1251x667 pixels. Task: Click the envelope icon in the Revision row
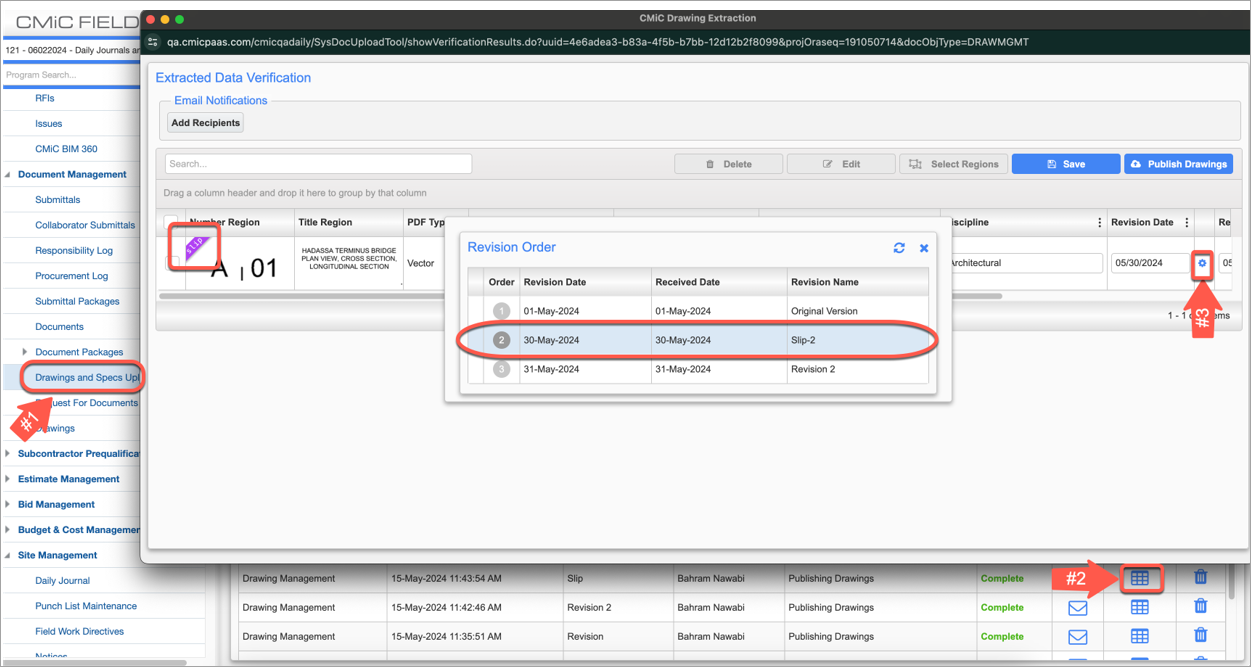pyautogui.click(x=1078, y=636)
